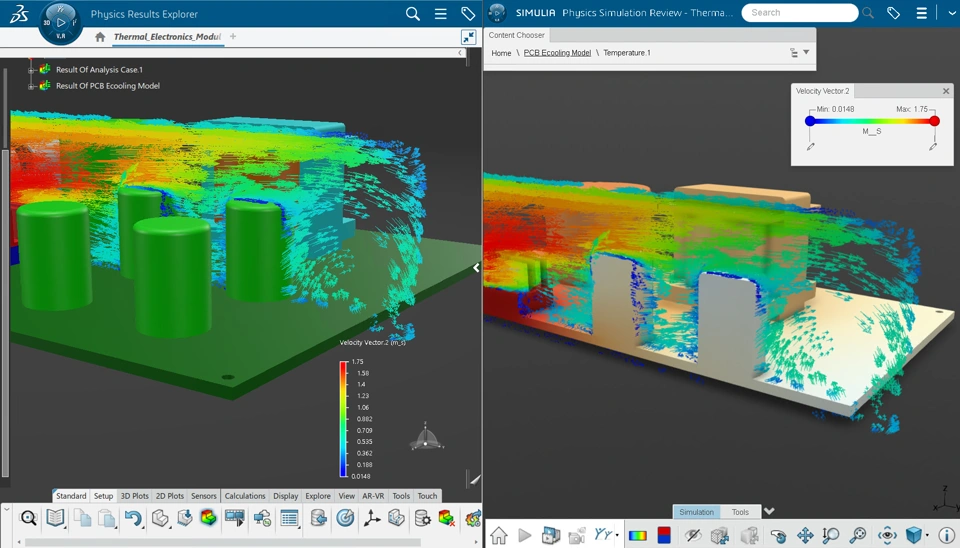Toggle hide/show crossed-eye icon in Simulation Review

coord(693,535)
